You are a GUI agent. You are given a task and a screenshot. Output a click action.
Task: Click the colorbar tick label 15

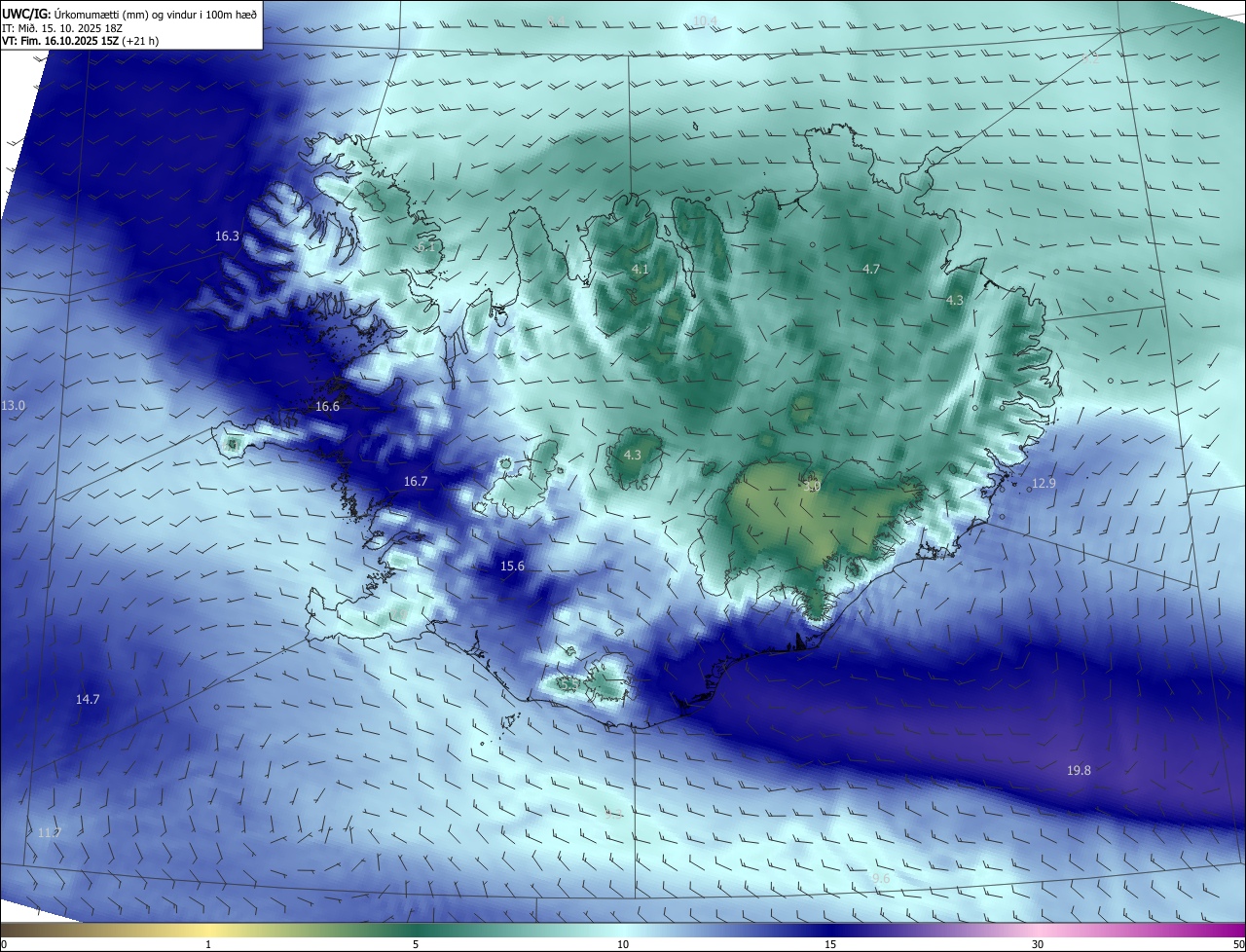[x=830, y=944]
